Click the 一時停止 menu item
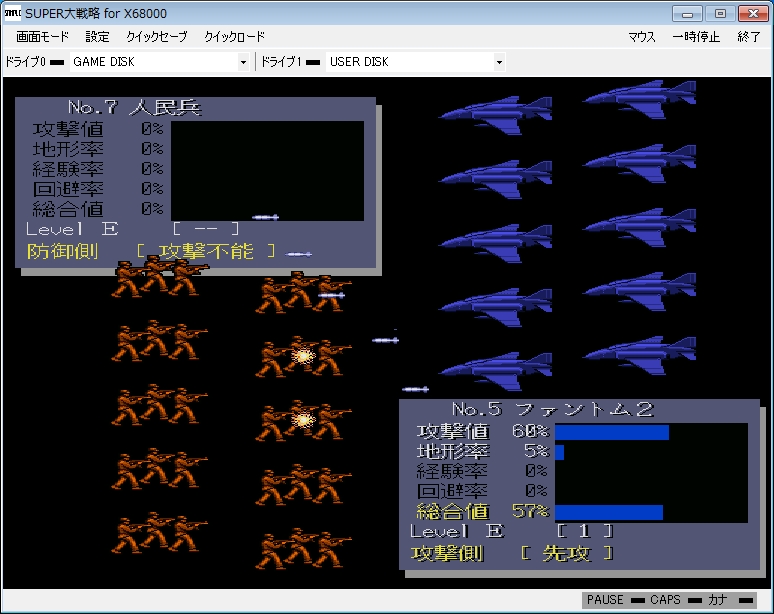 click(696, 37)
